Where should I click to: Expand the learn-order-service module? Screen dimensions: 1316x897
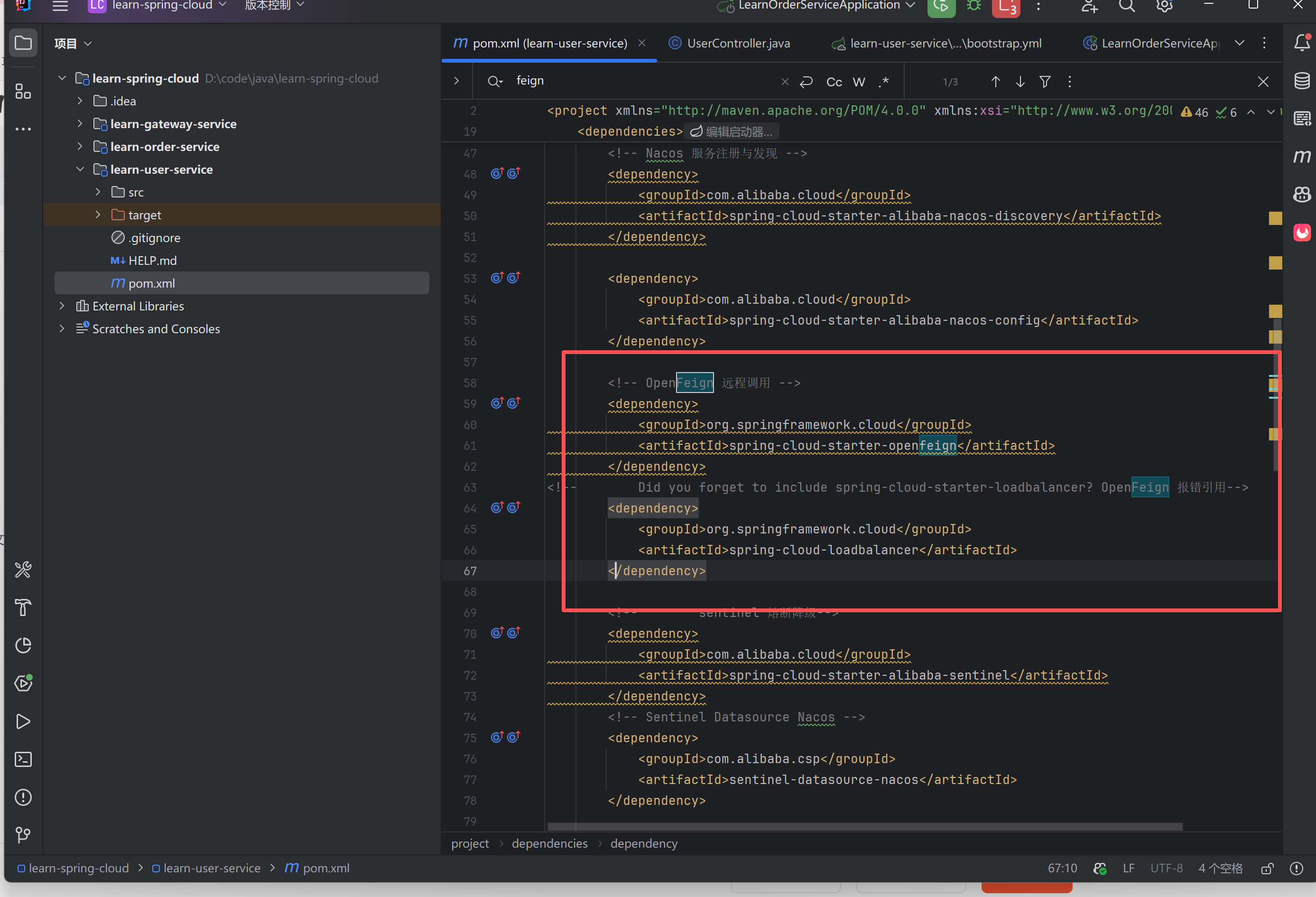(80, 146)
